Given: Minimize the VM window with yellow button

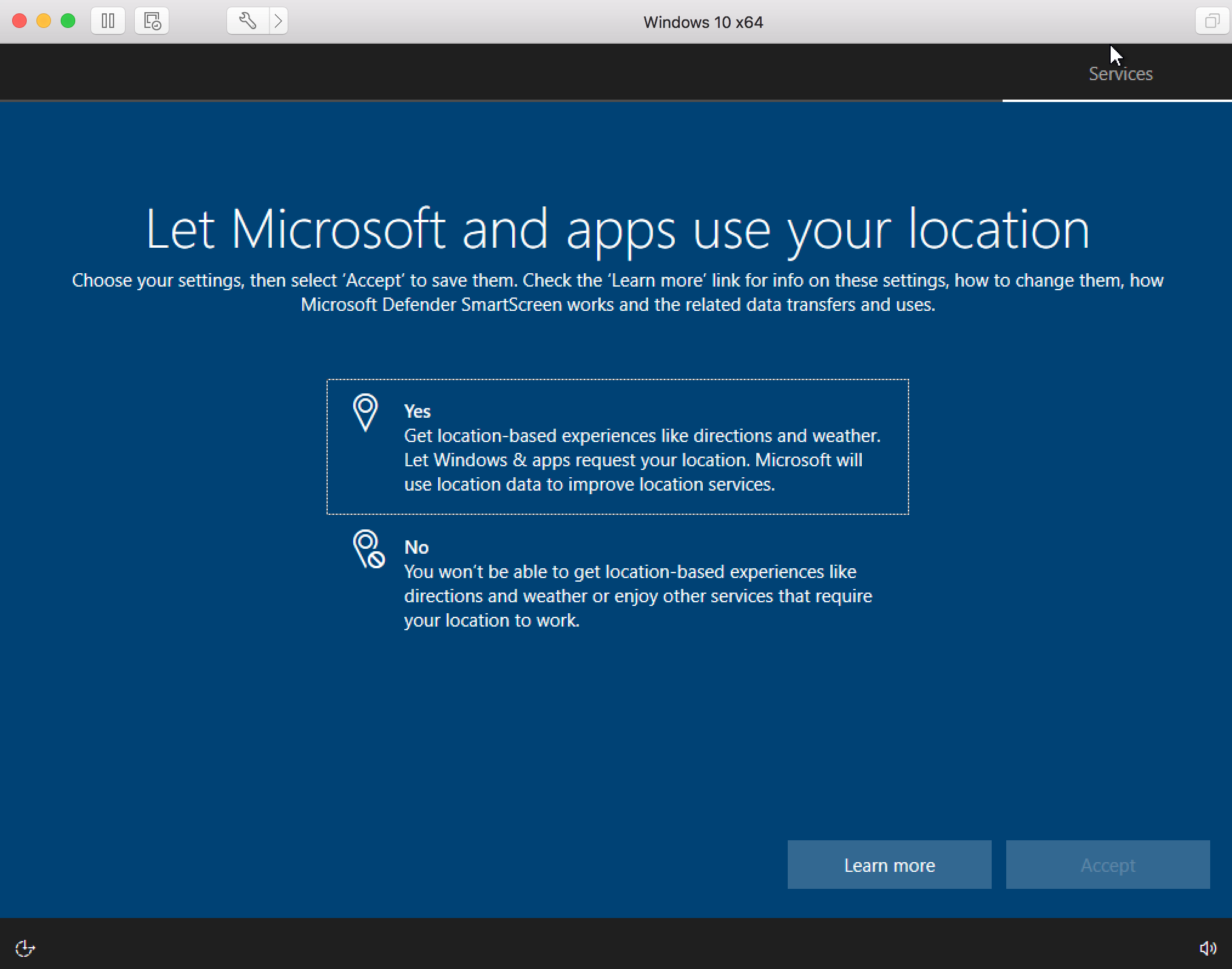Looking at the screenshot, I should tap(44, 21).
